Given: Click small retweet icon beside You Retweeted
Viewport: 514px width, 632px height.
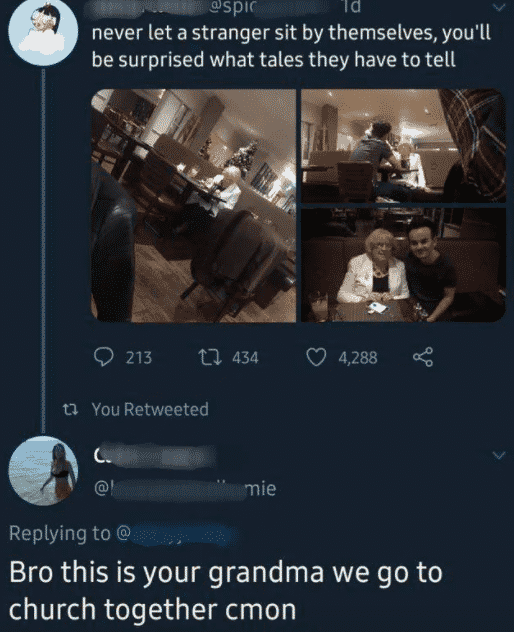Looking at the screenshot, I should 71,410.
